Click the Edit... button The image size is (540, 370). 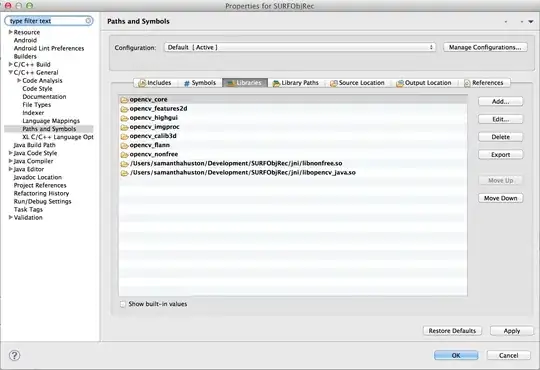500,119
